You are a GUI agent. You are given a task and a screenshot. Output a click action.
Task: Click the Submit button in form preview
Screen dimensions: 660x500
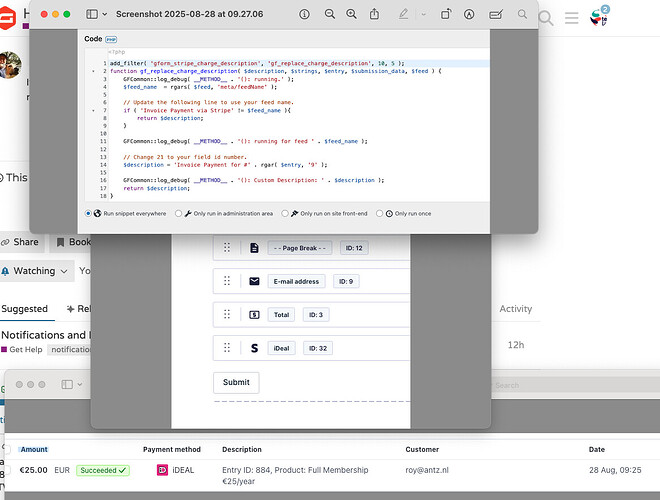click(x=236, y=382)
